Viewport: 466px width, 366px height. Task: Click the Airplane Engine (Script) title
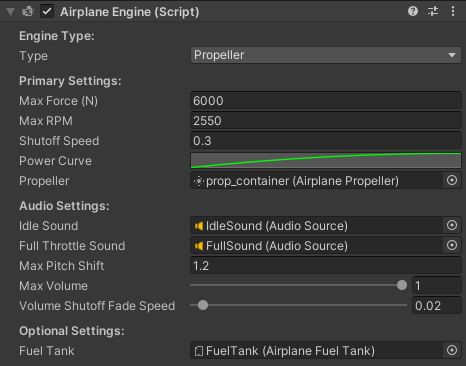pyautogui.click(x=129, y=12)
